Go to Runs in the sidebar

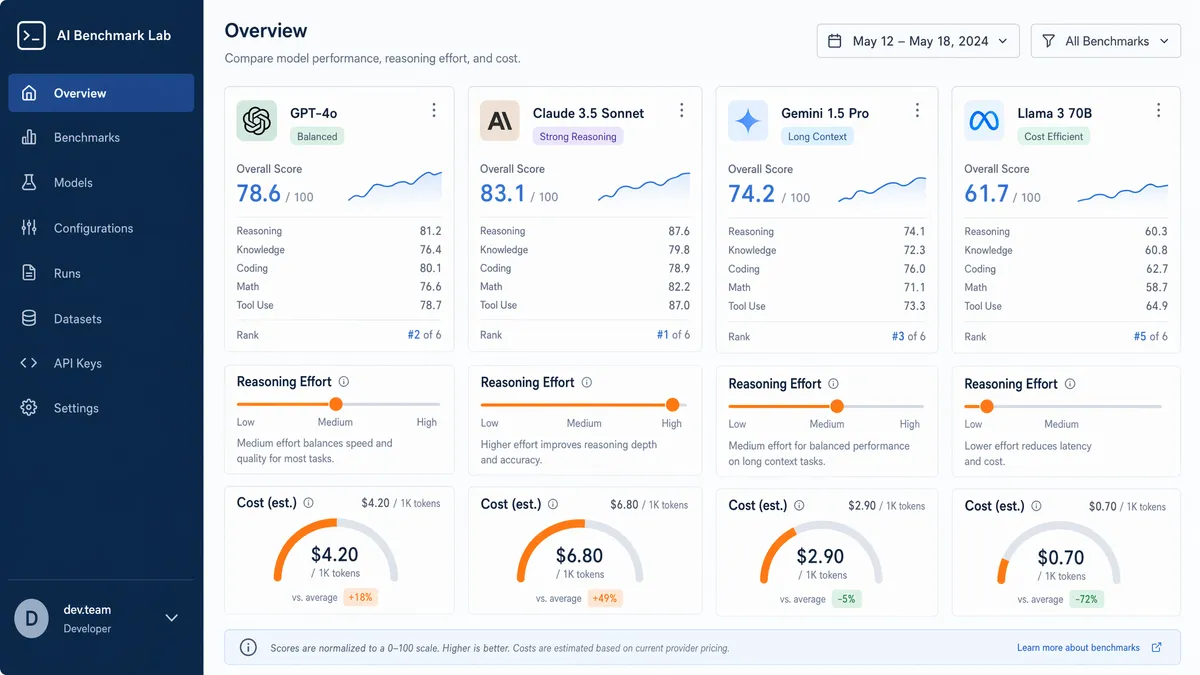tap(101, 273)
